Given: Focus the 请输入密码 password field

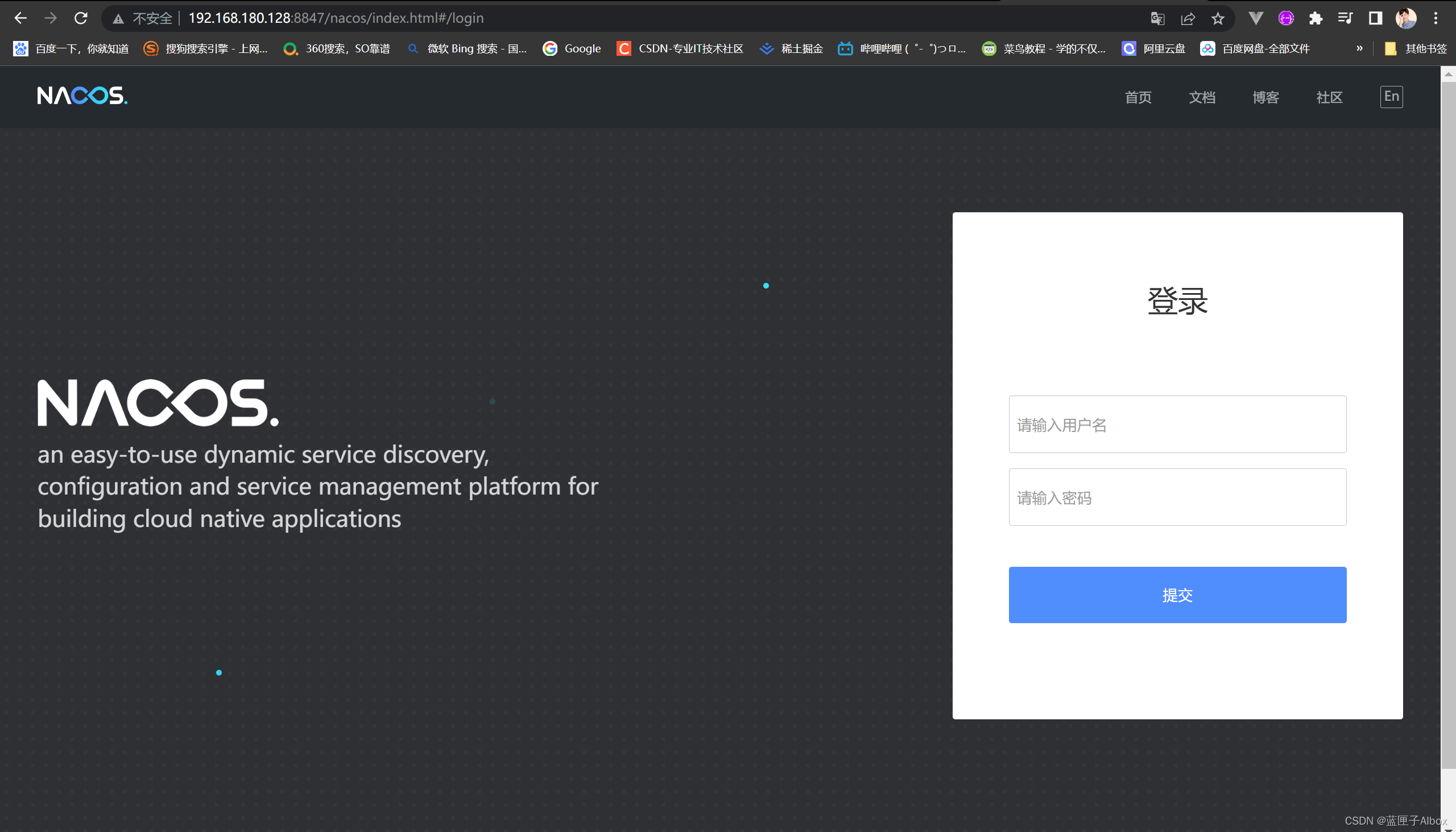Looking at the screenshot, I should pyautogui.click(x=1177, y=497).
